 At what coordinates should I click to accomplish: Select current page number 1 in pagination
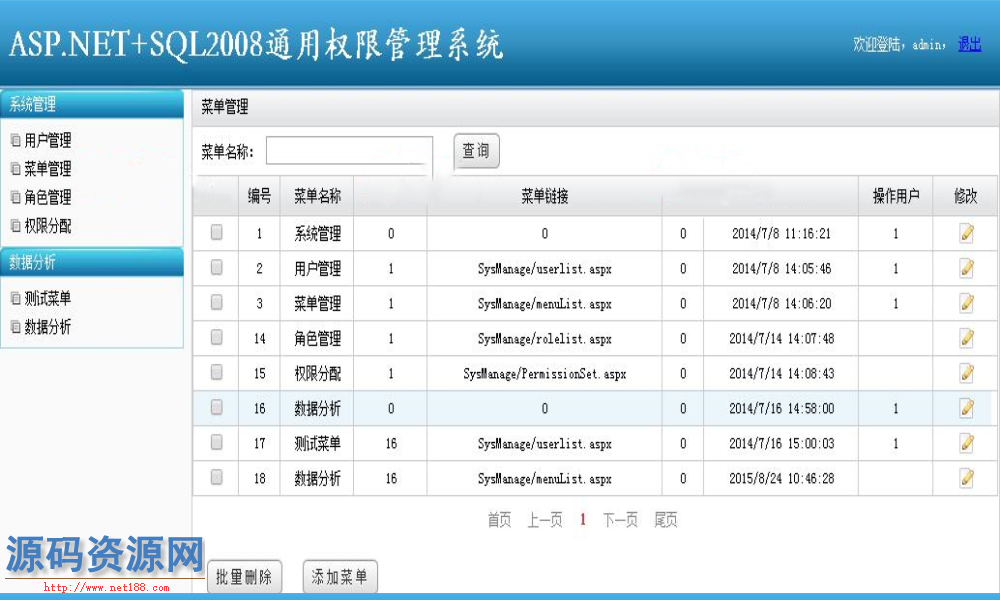pos(583,520)
